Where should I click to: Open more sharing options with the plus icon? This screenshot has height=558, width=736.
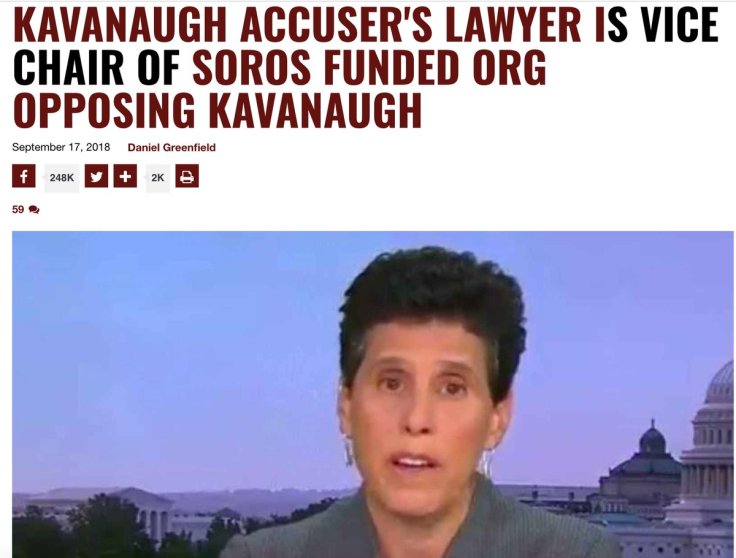[125, 176]
